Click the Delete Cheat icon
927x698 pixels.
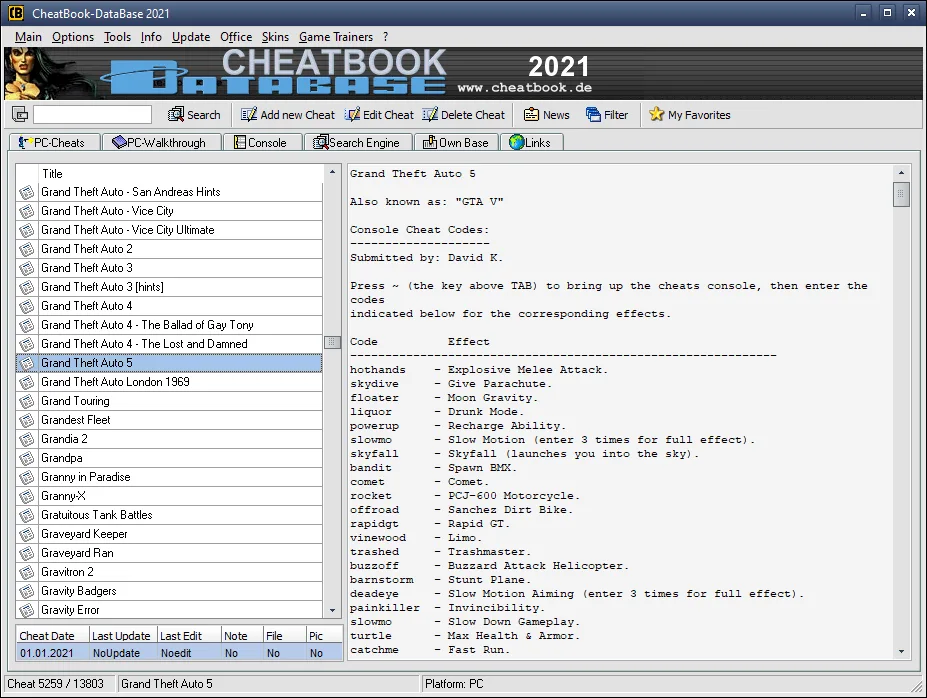click(x=430, y=114)
